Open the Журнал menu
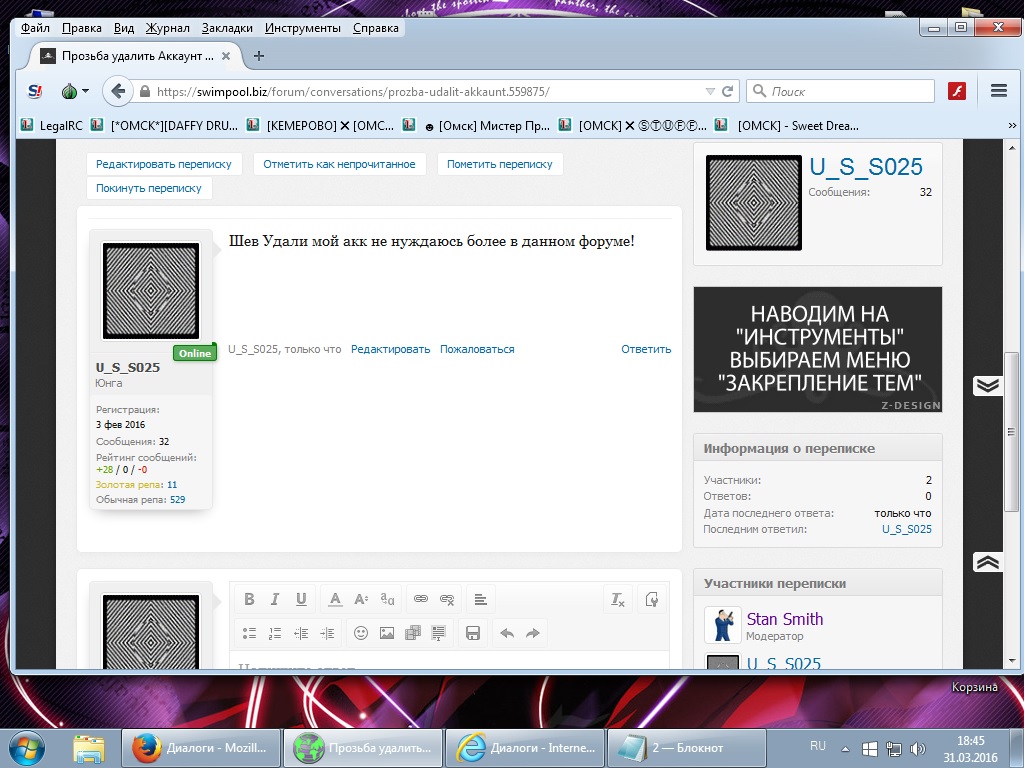 tap(167, 28)
